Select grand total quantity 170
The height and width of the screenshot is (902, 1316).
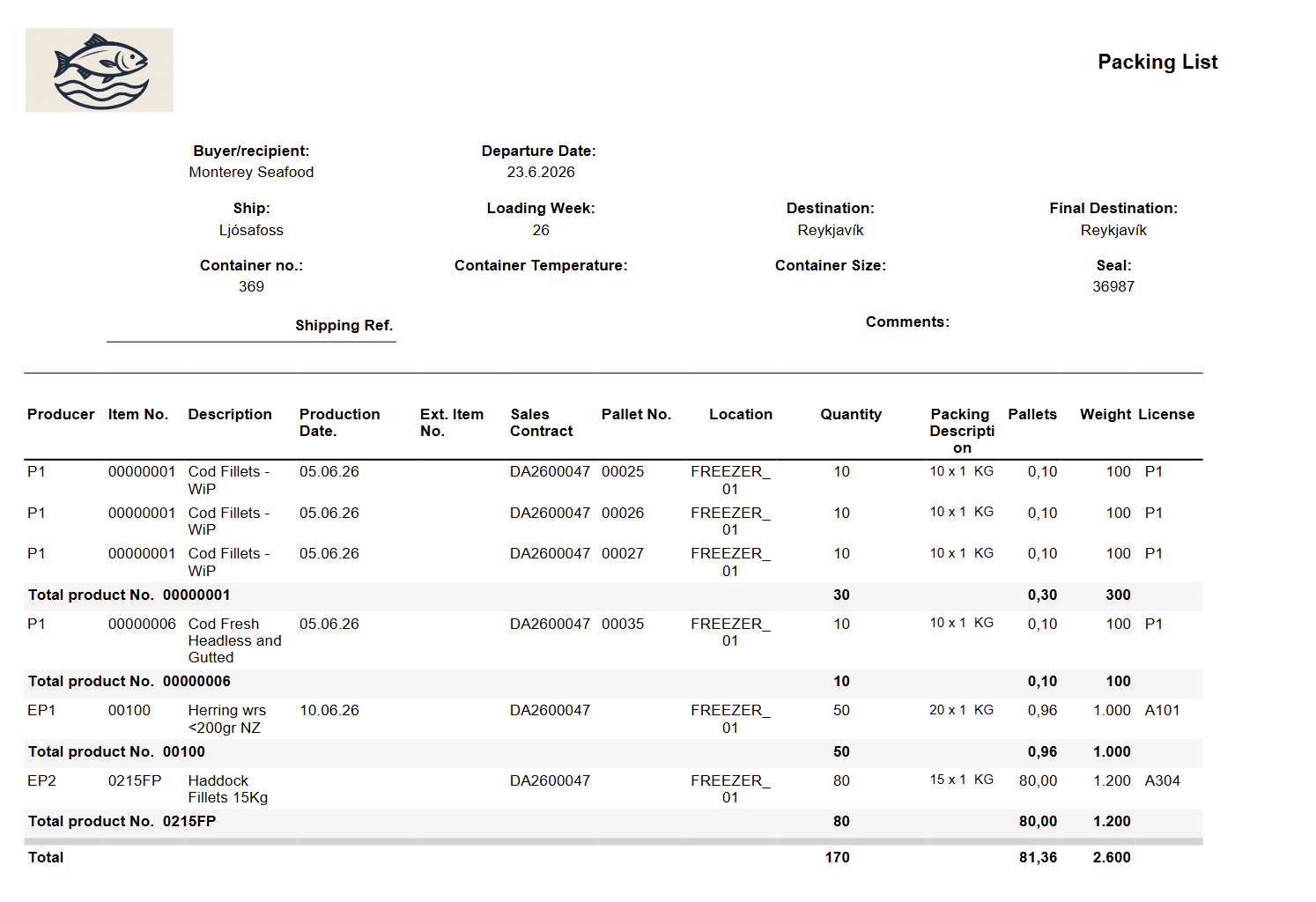[x=838, y=857]
